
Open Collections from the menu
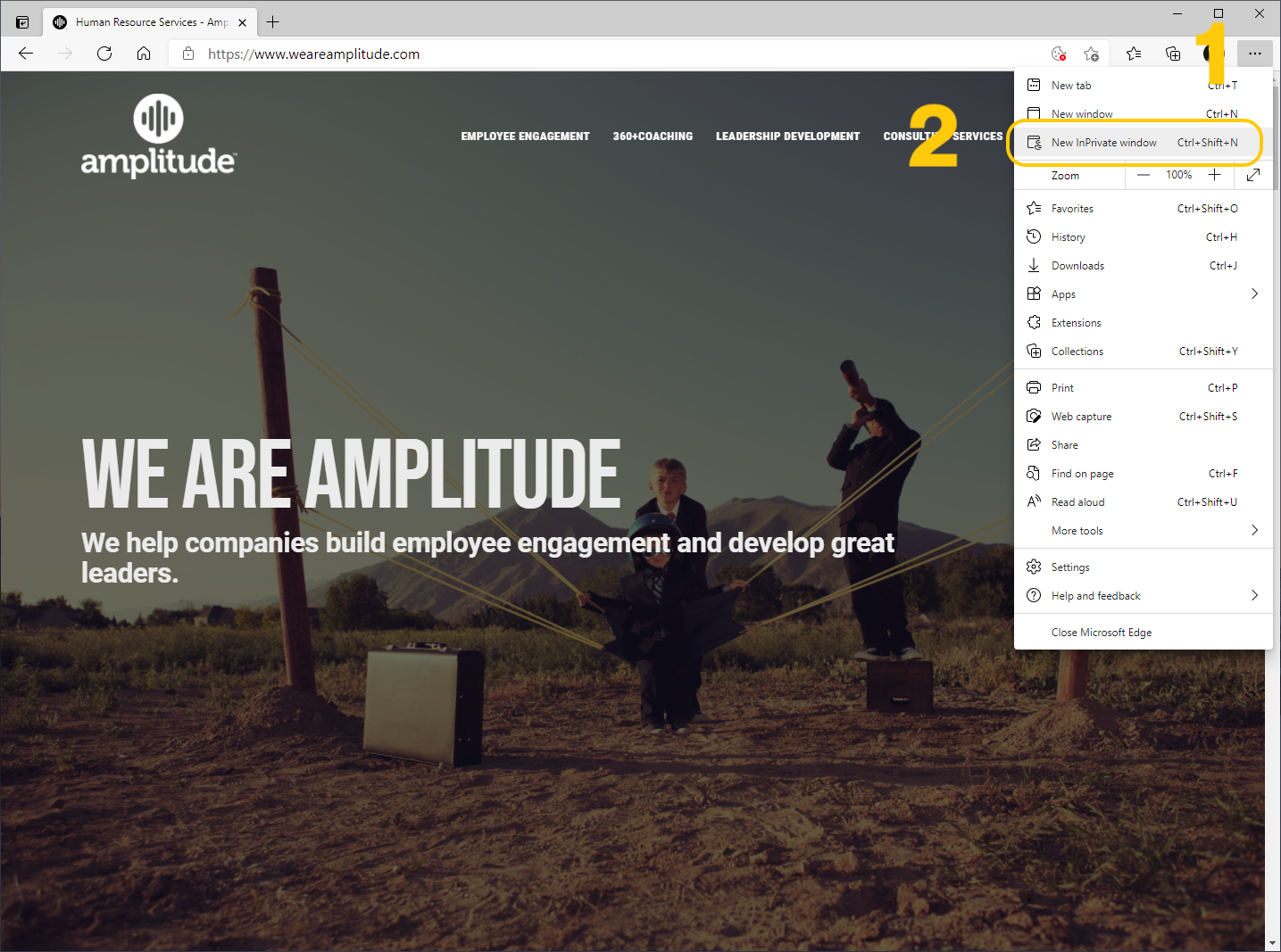point(1143,351)
